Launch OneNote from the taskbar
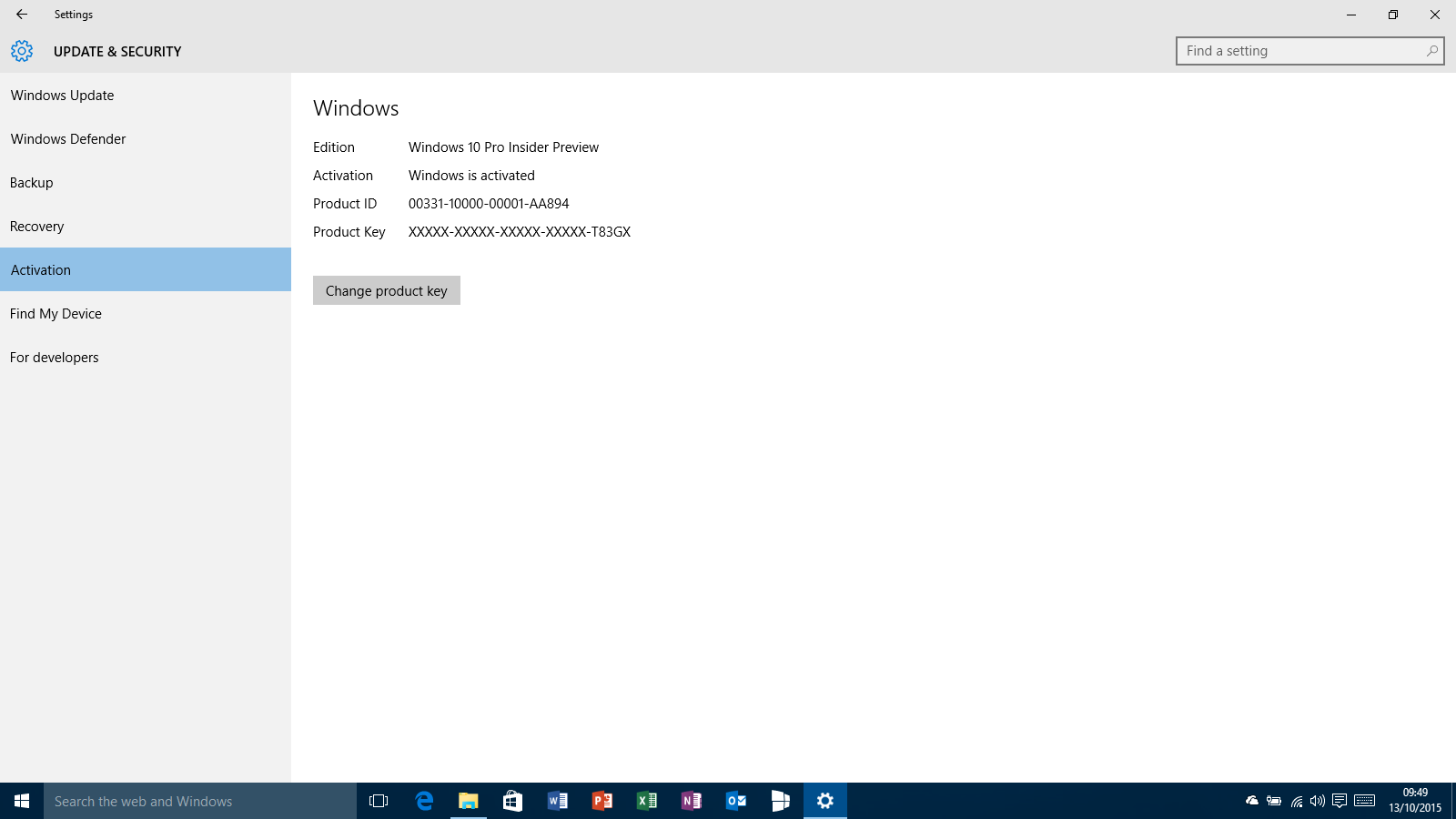The image size is (1456, 819). [x=692, y=801]
